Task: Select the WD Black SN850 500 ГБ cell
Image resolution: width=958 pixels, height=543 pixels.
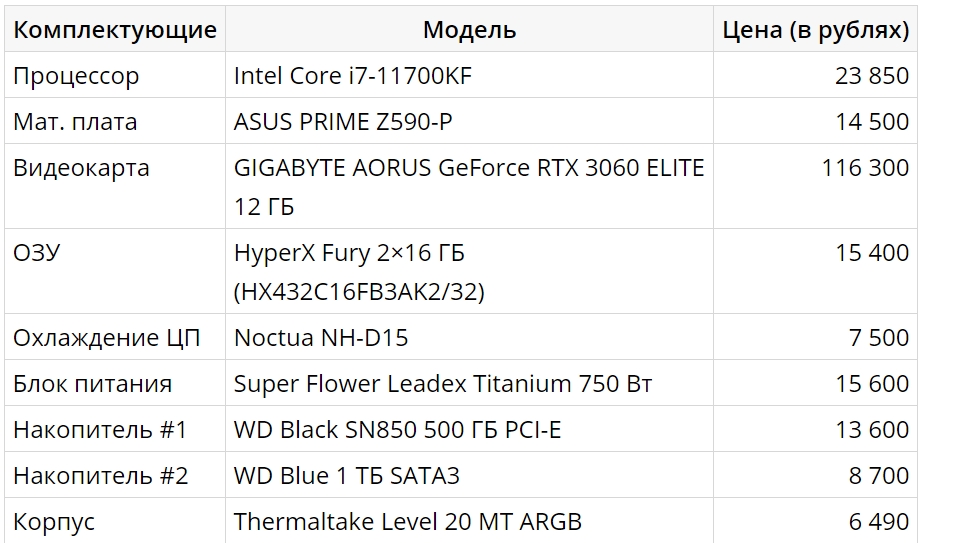Action: point(397,430)
